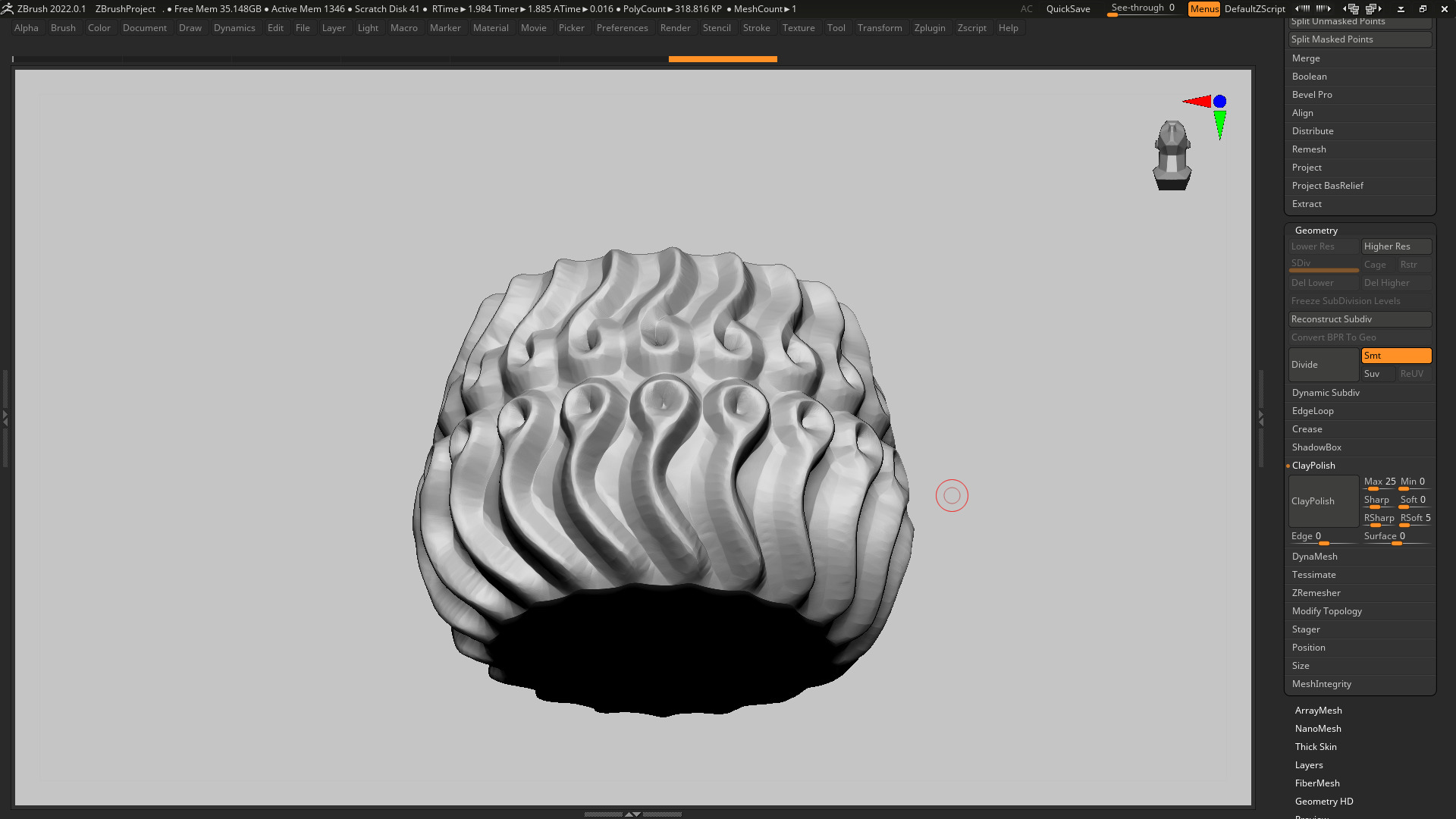Adjust the RSoft slider
The height and width of the screenshot is (819, 1456).
pyautogui.click(x=1415, y=519)
